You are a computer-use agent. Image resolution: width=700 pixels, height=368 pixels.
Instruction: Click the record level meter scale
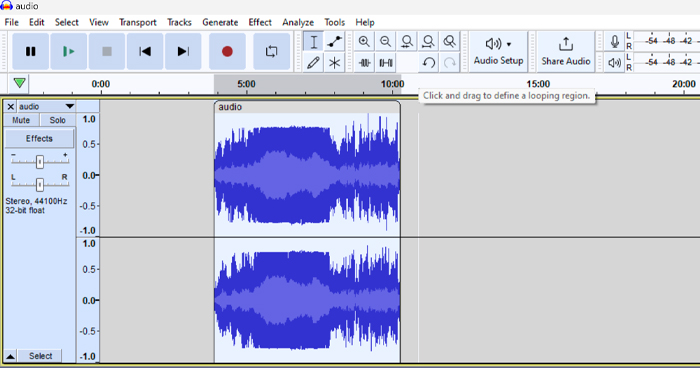click(666, 41)
